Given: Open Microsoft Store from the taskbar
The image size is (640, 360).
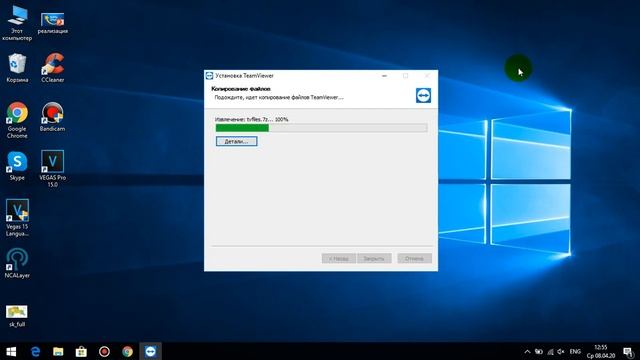Looking at the screenshot, I should pyautogui.click(x=81, y=351).
